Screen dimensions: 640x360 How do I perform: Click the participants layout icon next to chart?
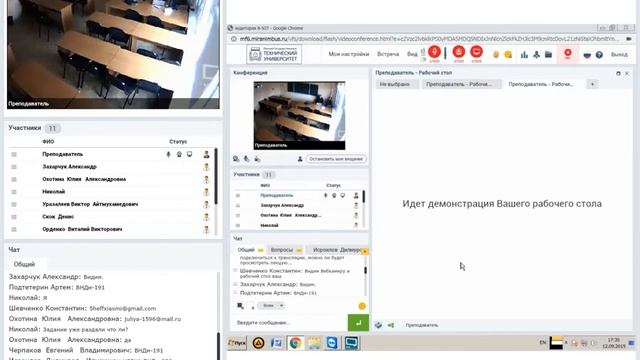tap(536, 55)
